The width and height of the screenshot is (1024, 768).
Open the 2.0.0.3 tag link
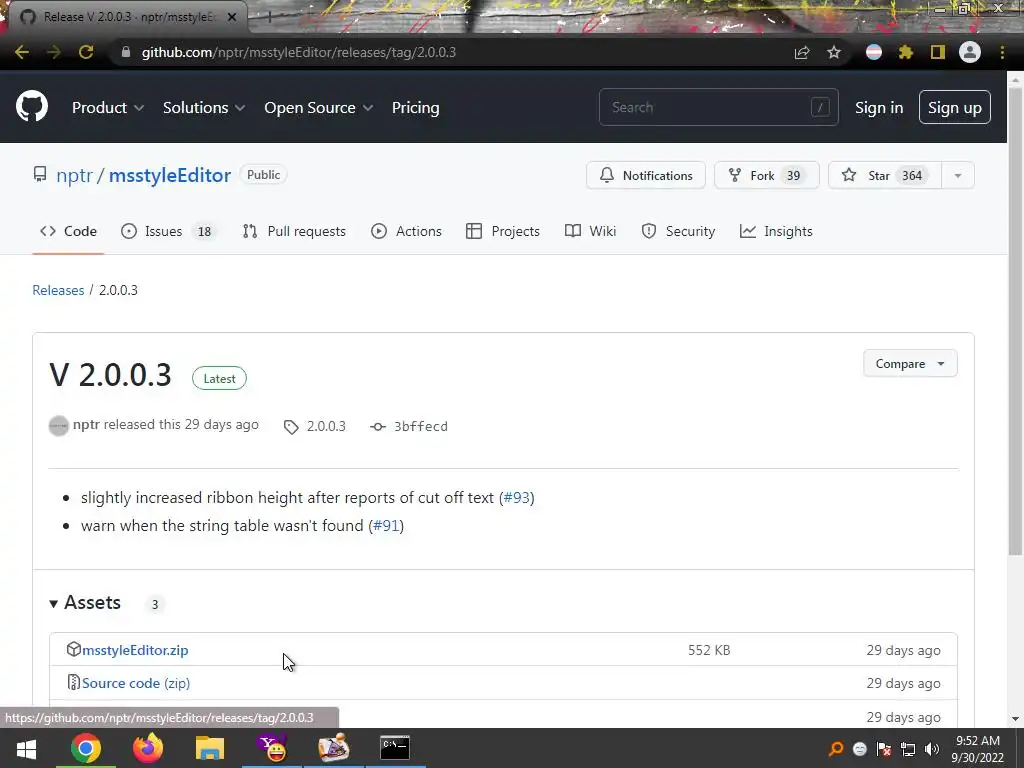coord(326,426)
